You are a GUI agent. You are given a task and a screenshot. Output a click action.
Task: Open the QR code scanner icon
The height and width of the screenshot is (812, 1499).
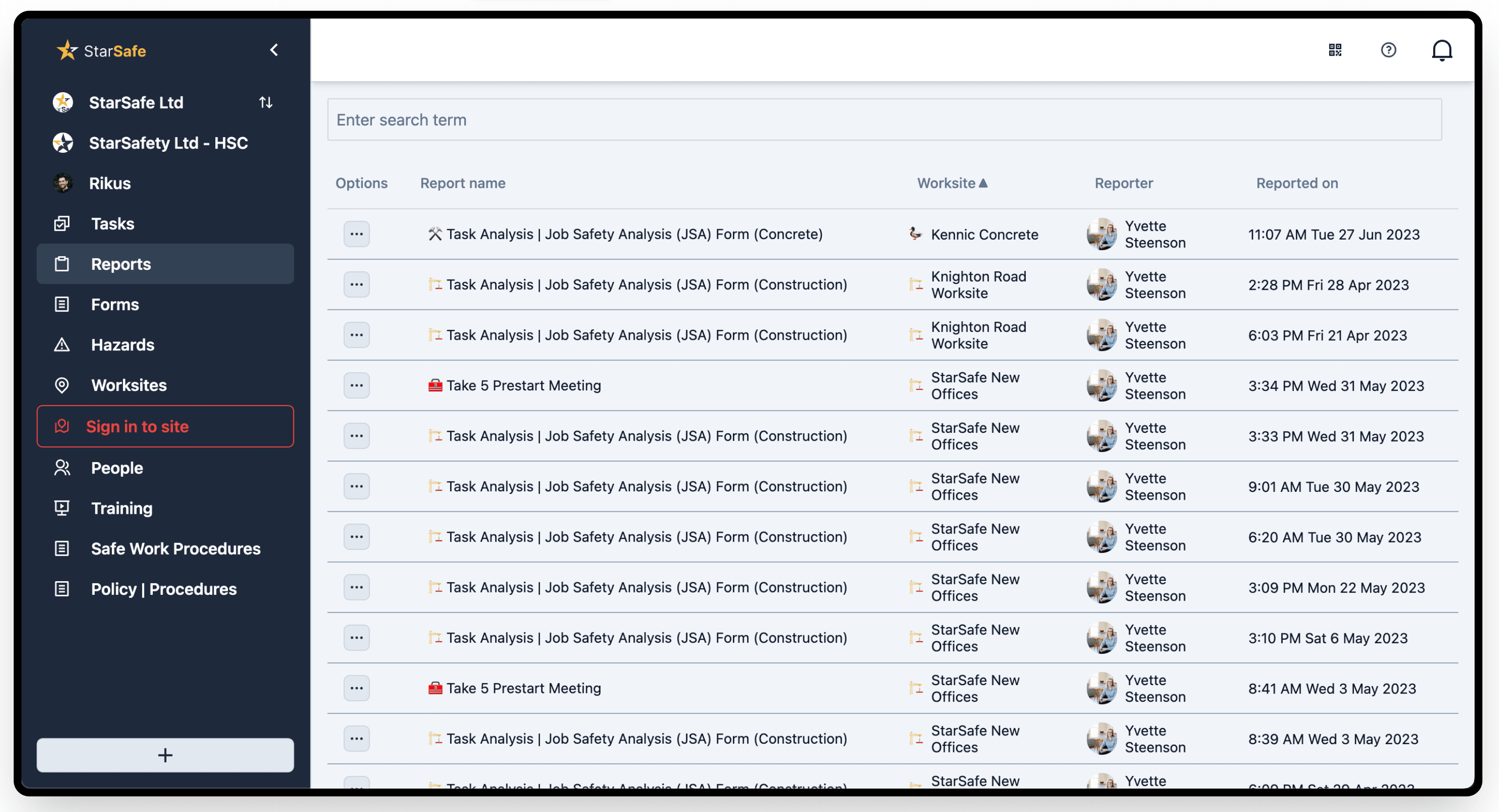(1335, 50)
